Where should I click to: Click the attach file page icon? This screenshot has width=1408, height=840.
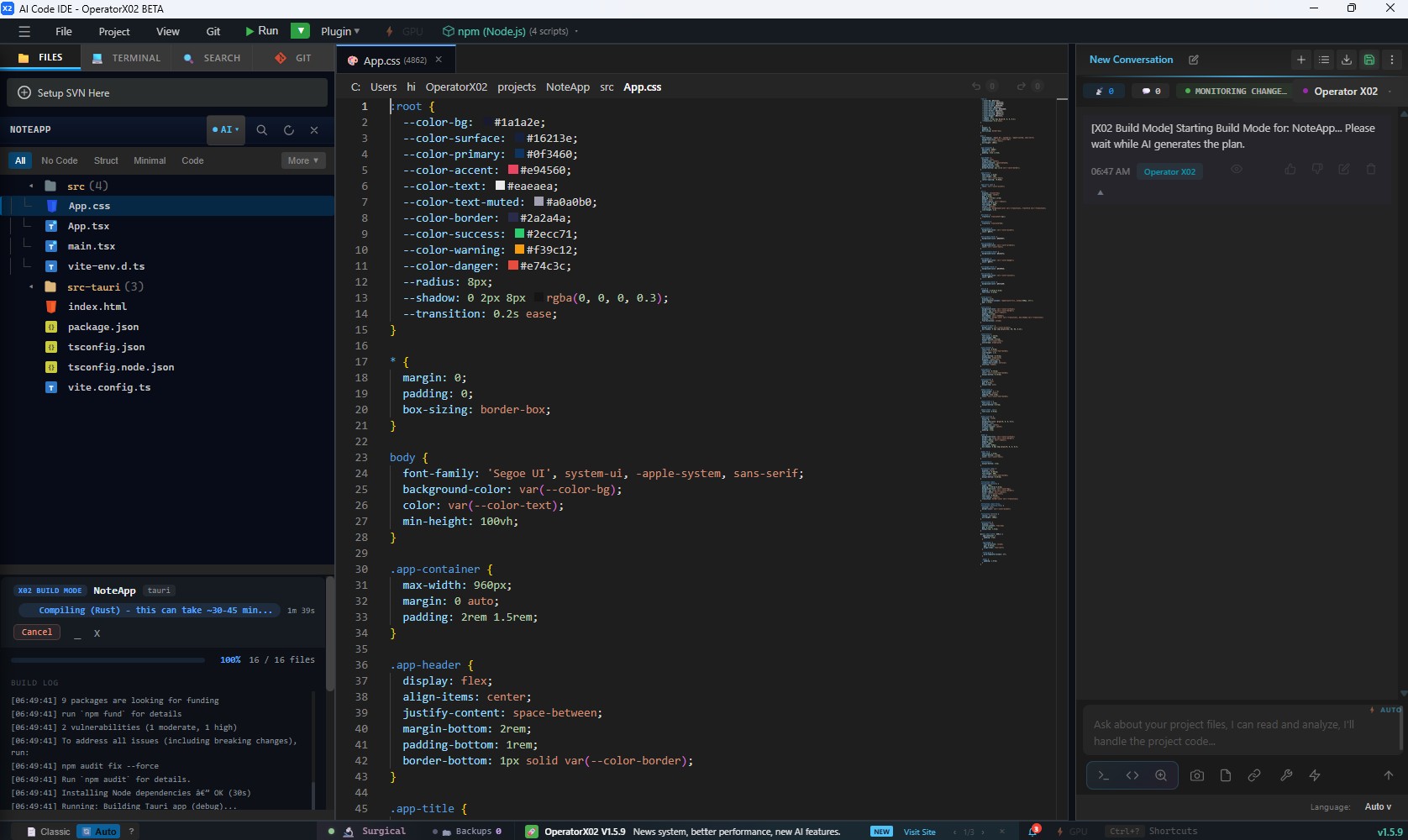pos(1226,775)
